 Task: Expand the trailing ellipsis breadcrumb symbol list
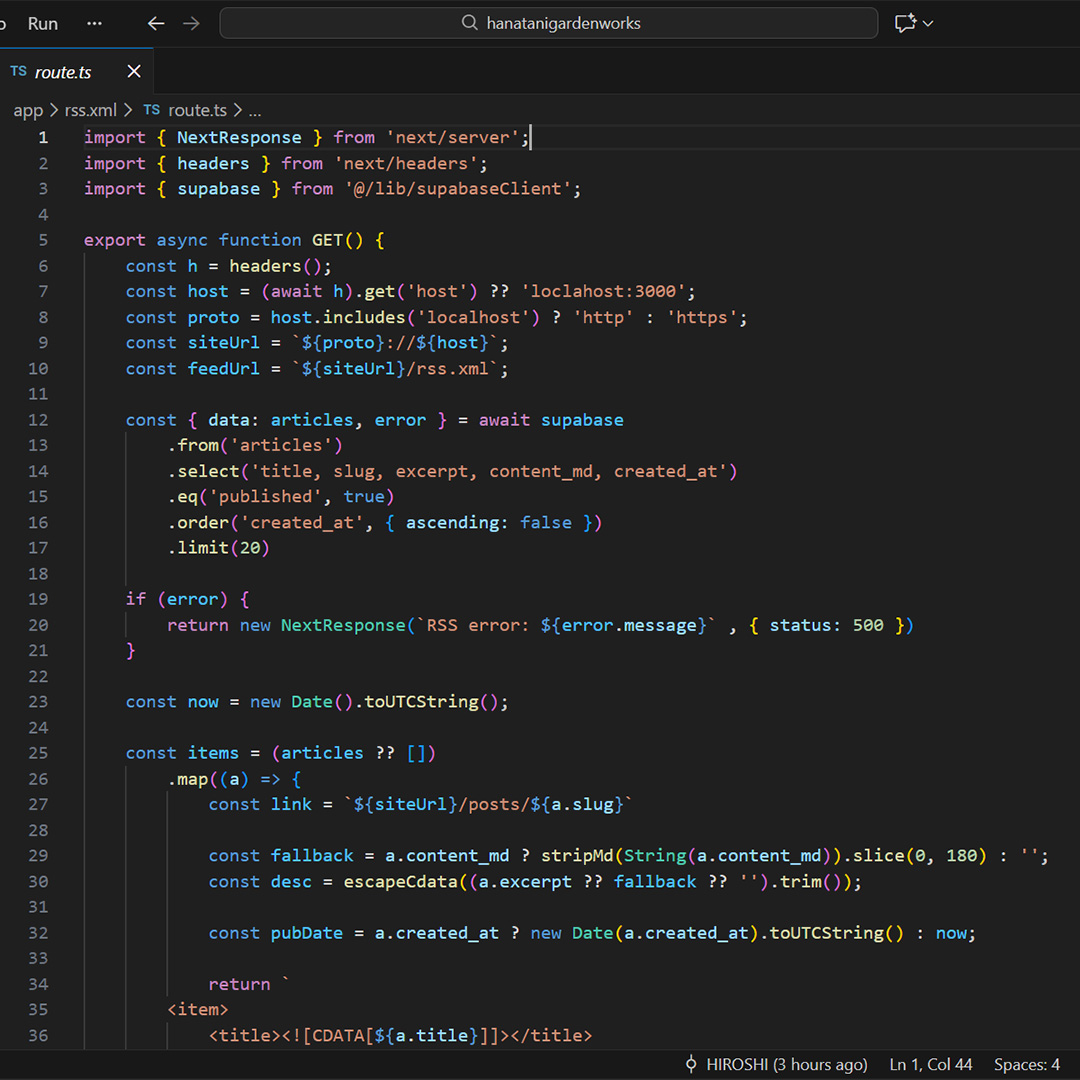pyautogui.click(x=255, y=110)
